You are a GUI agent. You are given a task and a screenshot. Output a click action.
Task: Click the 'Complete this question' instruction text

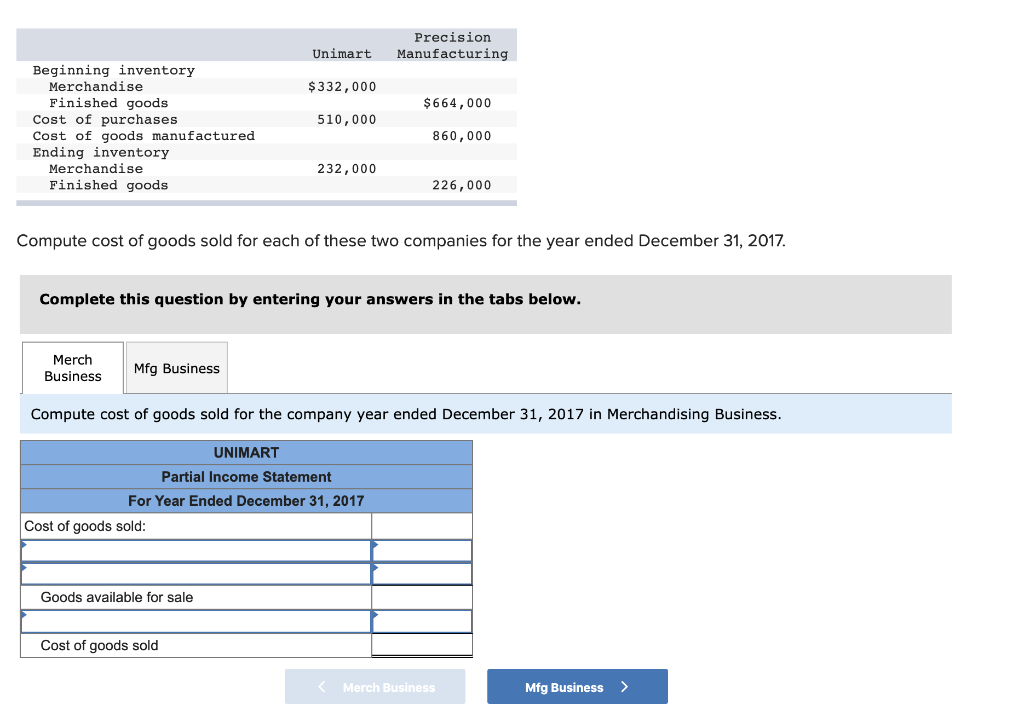[x=310, y=299]
